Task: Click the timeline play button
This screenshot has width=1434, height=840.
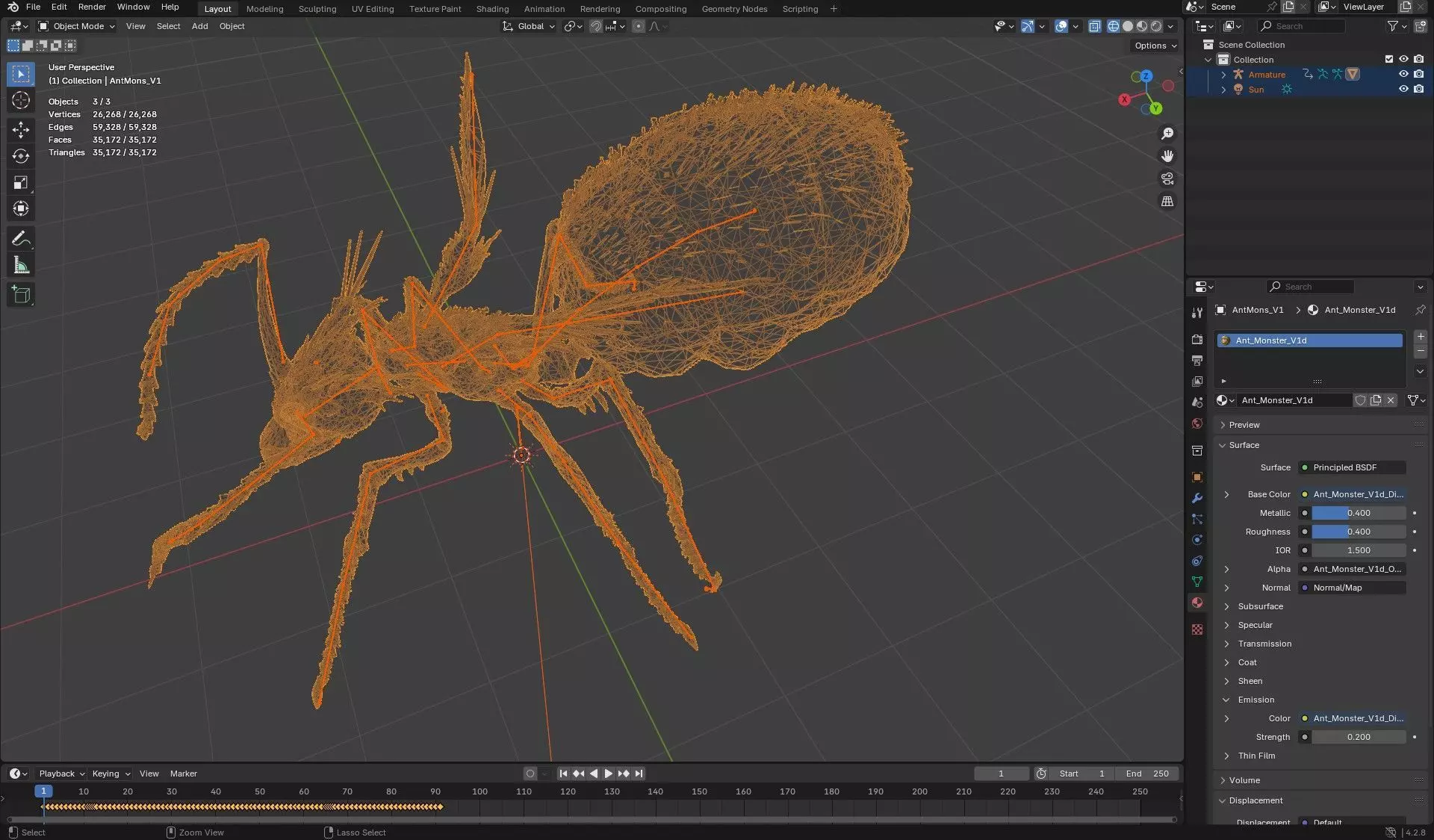Action: pyautogui.click(x=608, y=774)
